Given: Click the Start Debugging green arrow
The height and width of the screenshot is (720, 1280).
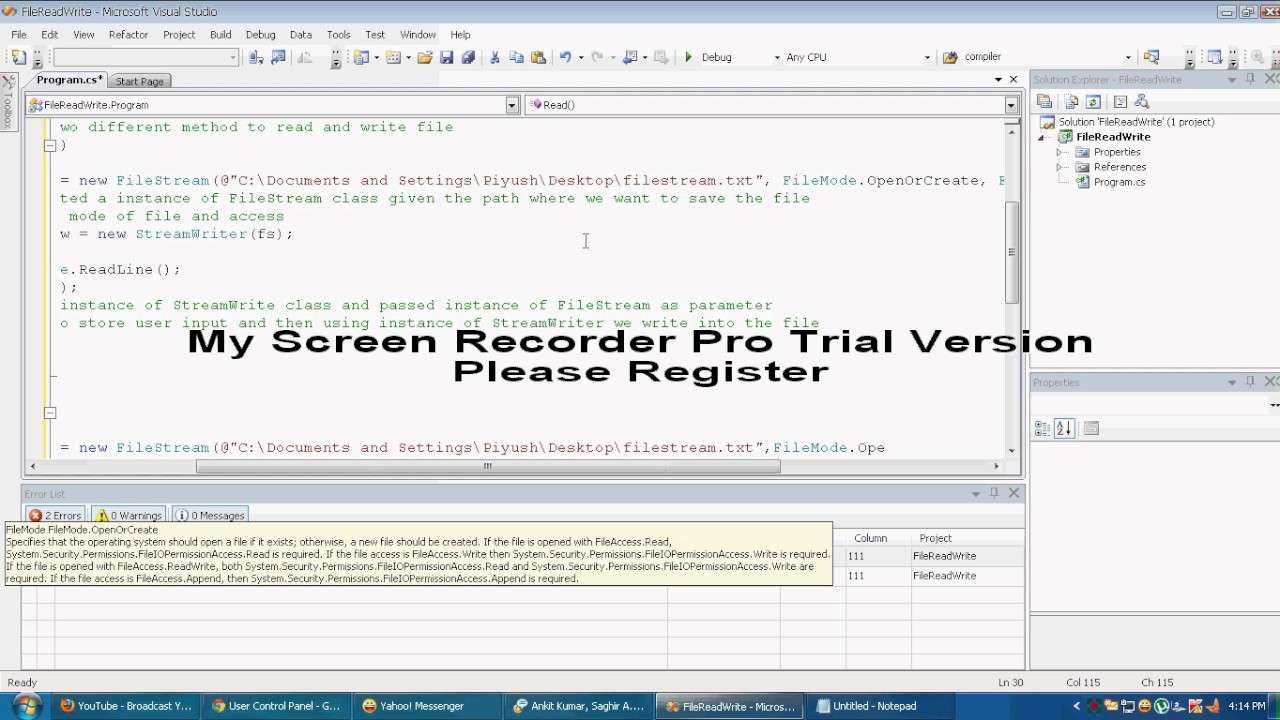Looking at the screenshot, I should pos(688,57).
